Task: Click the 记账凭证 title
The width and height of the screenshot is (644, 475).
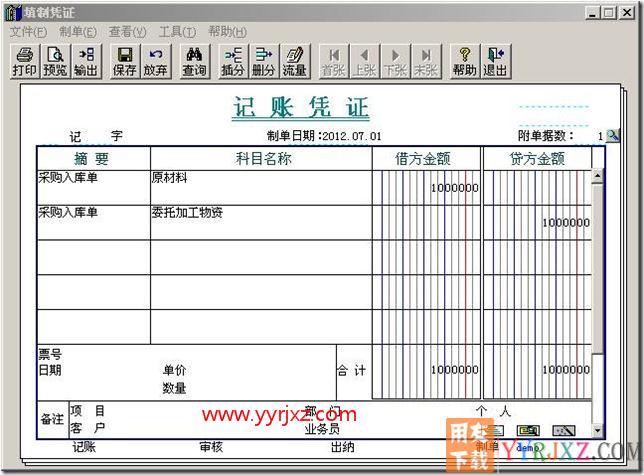Action: coord(301,108)
